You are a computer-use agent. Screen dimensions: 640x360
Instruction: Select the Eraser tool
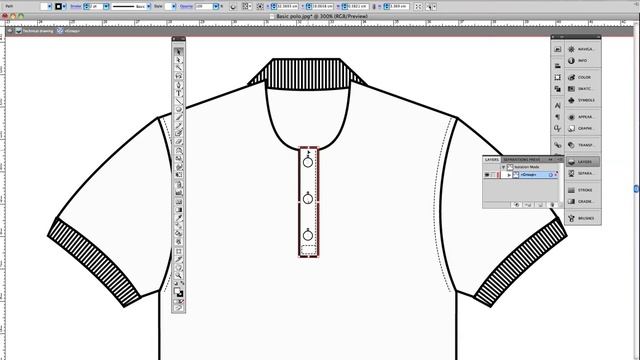click(x=178, y=142)
